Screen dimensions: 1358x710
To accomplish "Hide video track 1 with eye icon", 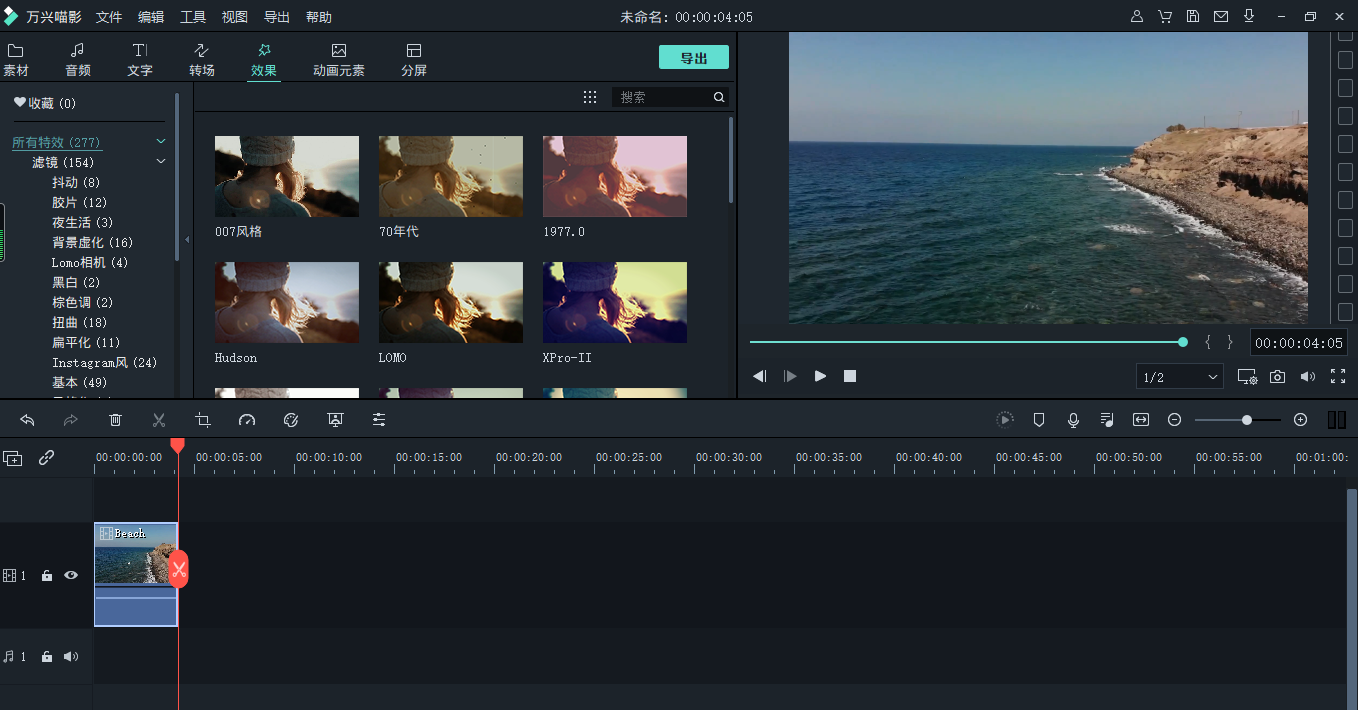I will [x=71, y=575].
